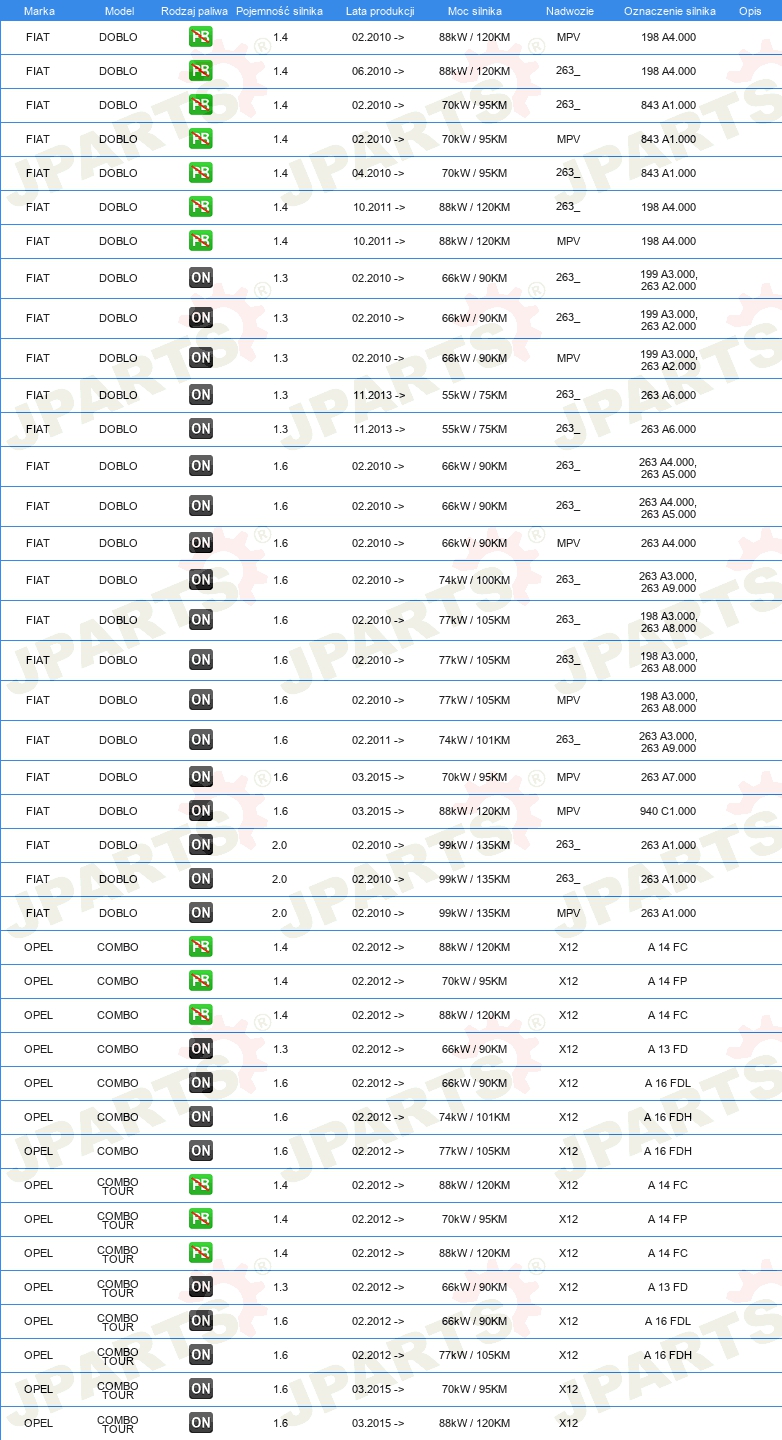Select 'MPV' body in 940 C1.000 row

coord(568,811)
